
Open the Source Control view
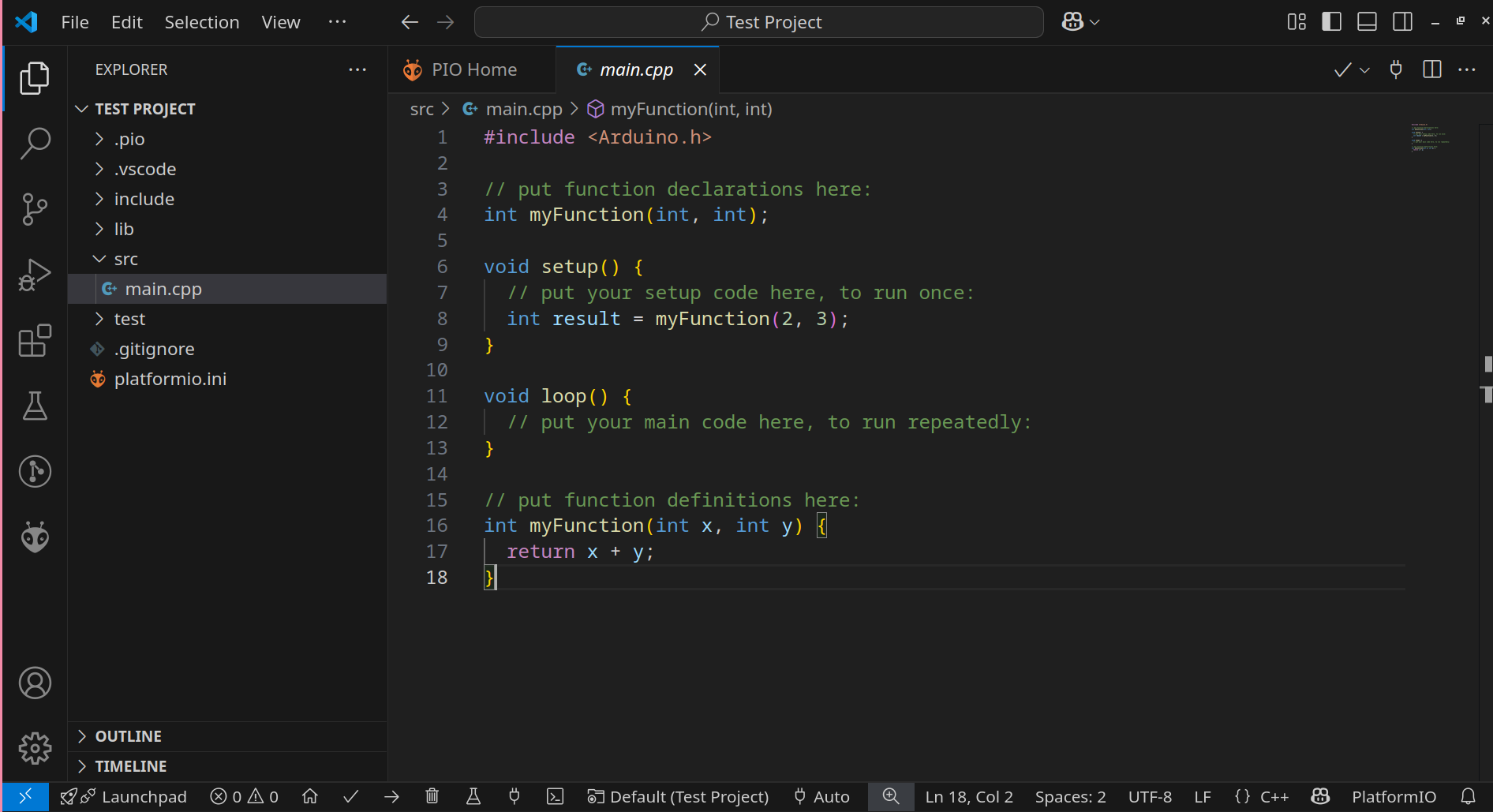point(35,209)
